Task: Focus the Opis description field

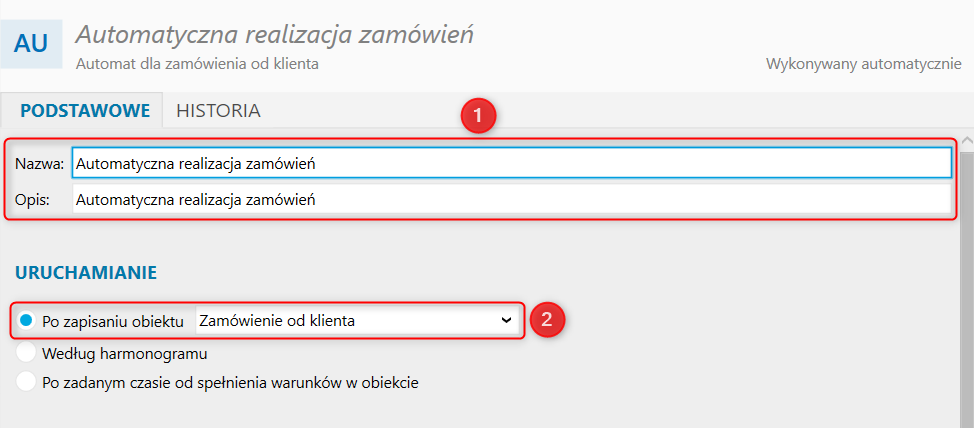Action: (510, 200)
